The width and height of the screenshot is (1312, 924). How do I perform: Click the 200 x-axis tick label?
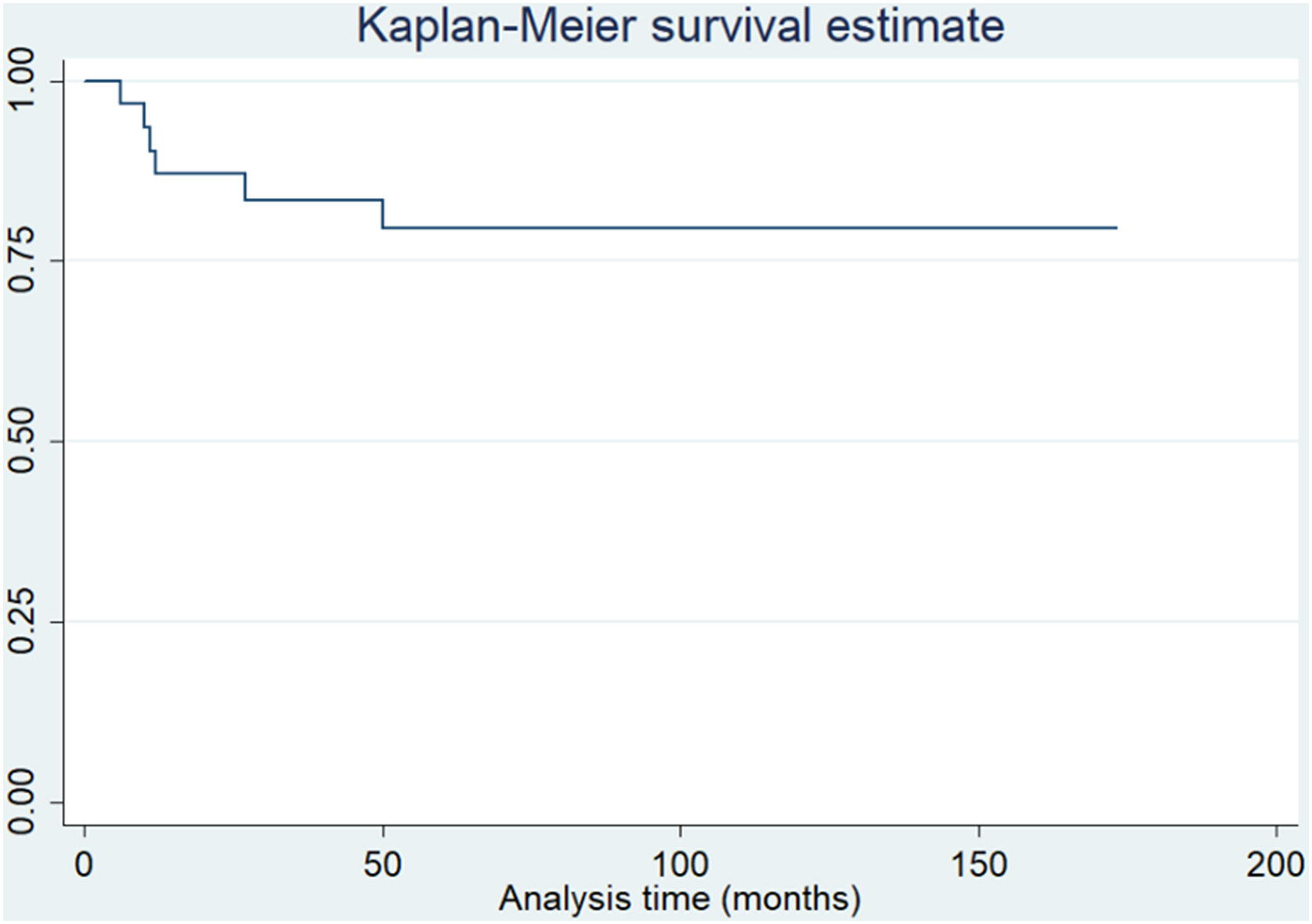[x=1276, y=864]
